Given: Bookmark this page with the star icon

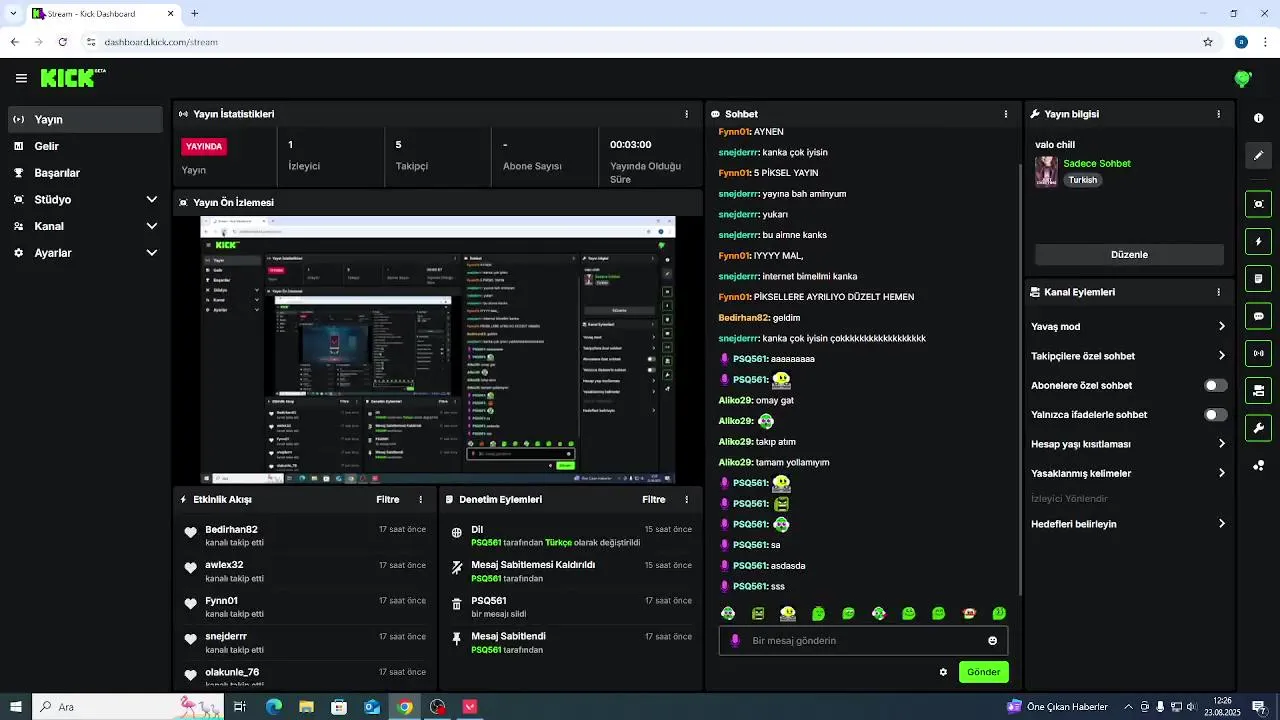Looking at the screenshot, I should point(1208,42).
